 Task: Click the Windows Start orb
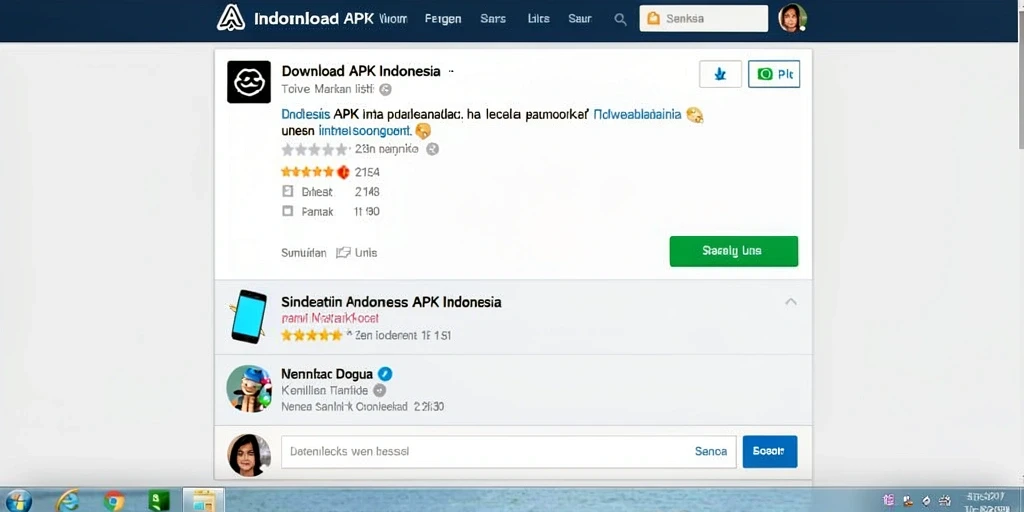pyautogui.click(x=18, y=501)
